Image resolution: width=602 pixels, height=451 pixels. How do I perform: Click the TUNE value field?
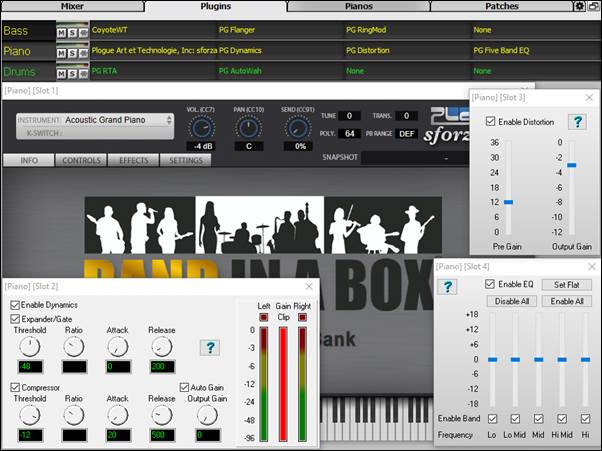[x=349, y=116]
